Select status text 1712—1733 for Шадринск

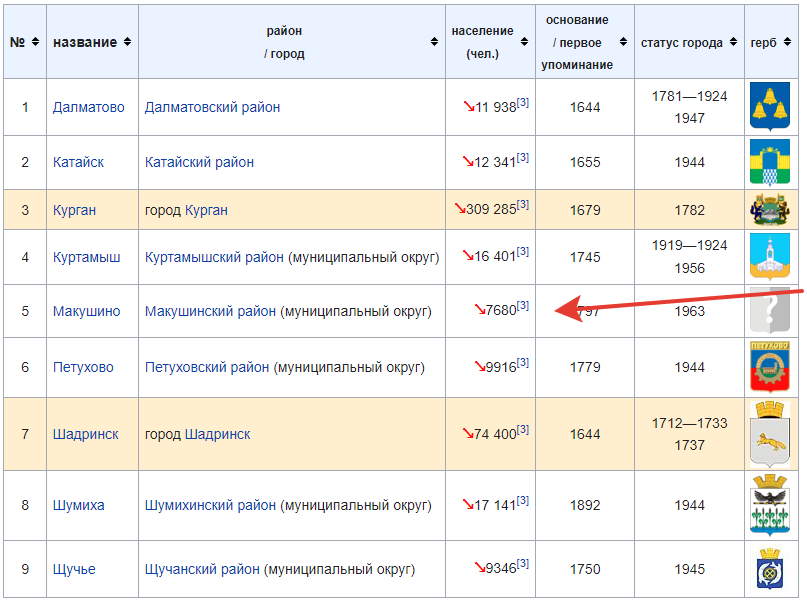(690, 423)
